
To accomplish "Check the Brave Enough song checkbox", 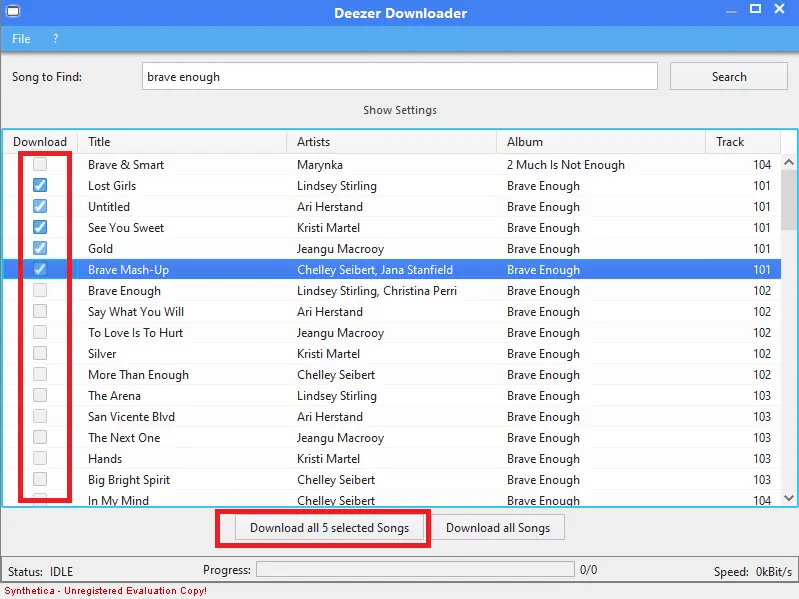I will 40,290.
